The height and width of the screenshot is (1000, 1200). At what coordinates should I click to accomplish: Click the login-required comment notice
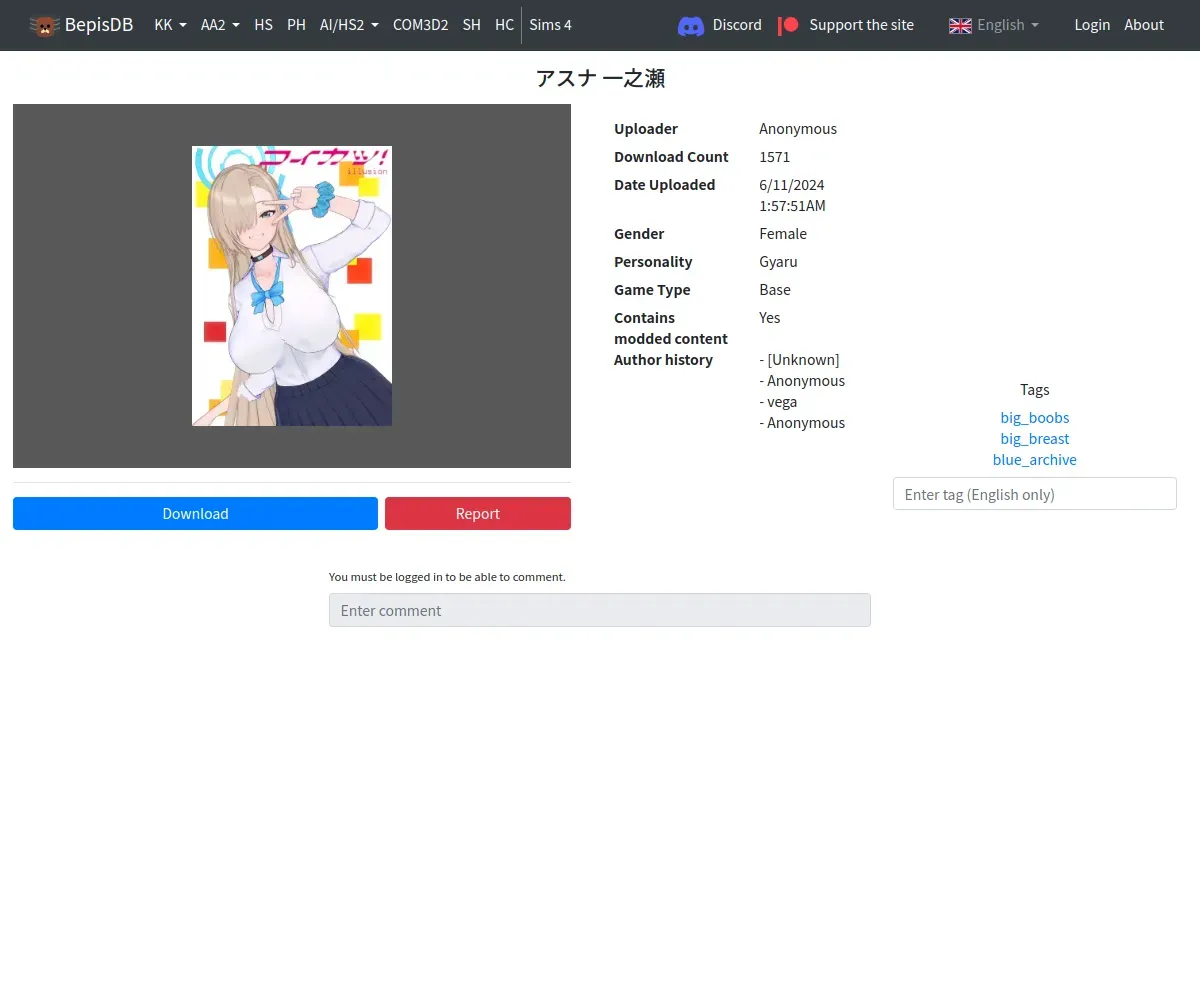coord(447,577)
